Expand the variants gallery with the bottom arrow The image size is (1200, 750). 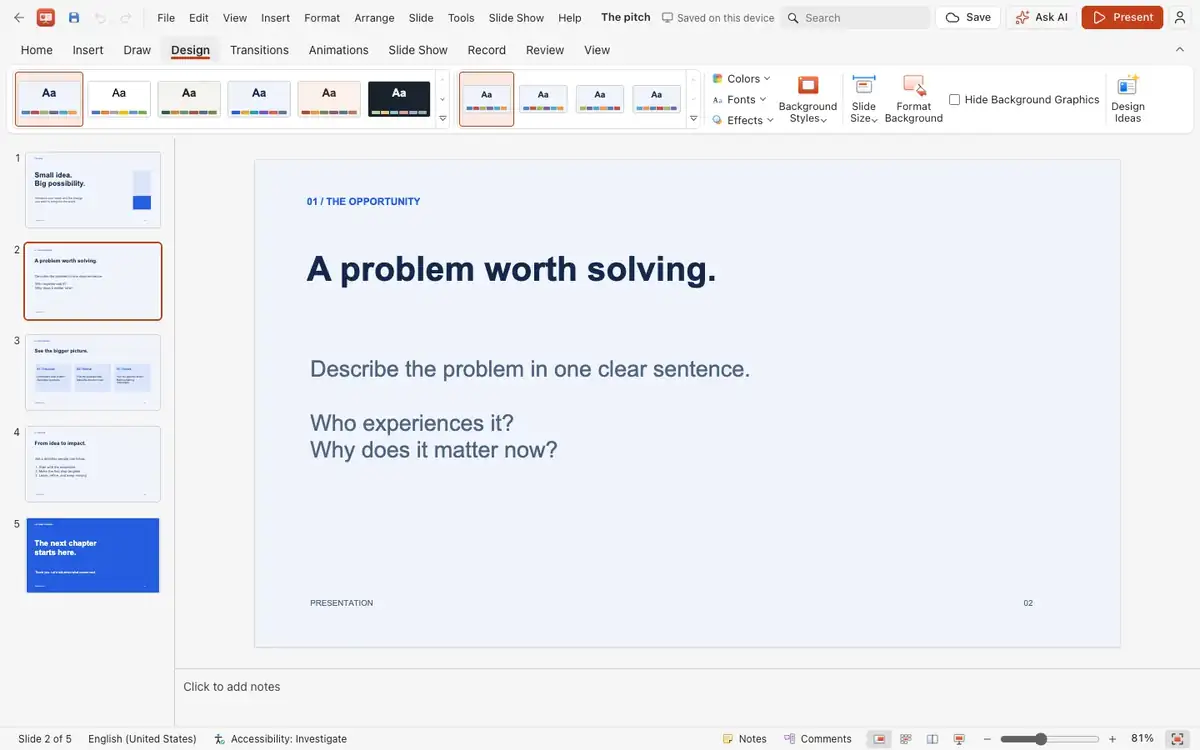click(694, 118)
